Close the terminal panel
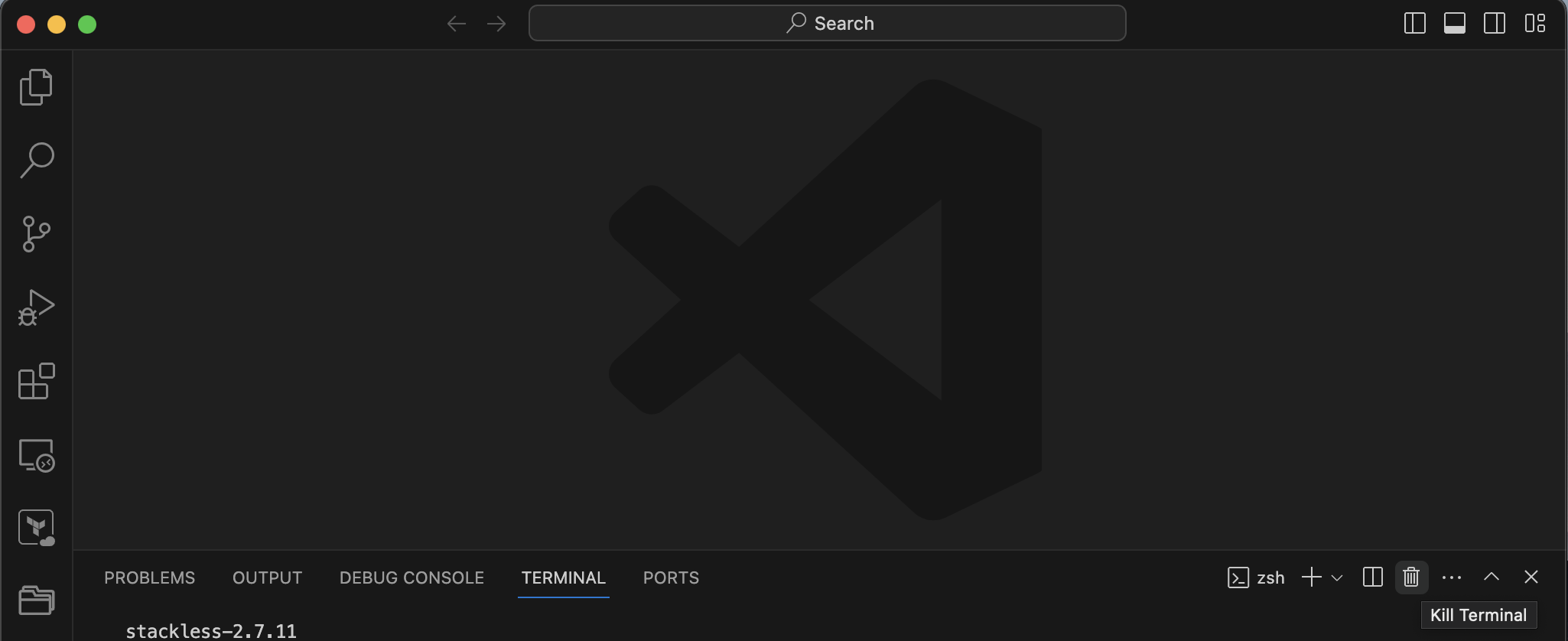1568x641 pixels. coord(1531,577)
